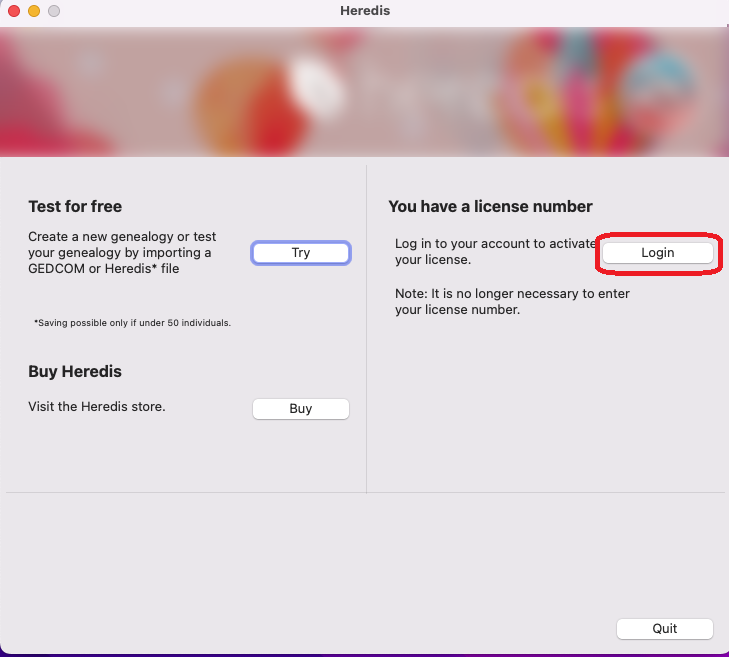
Task: Quit the Heredis application
Action: [664, 629]
